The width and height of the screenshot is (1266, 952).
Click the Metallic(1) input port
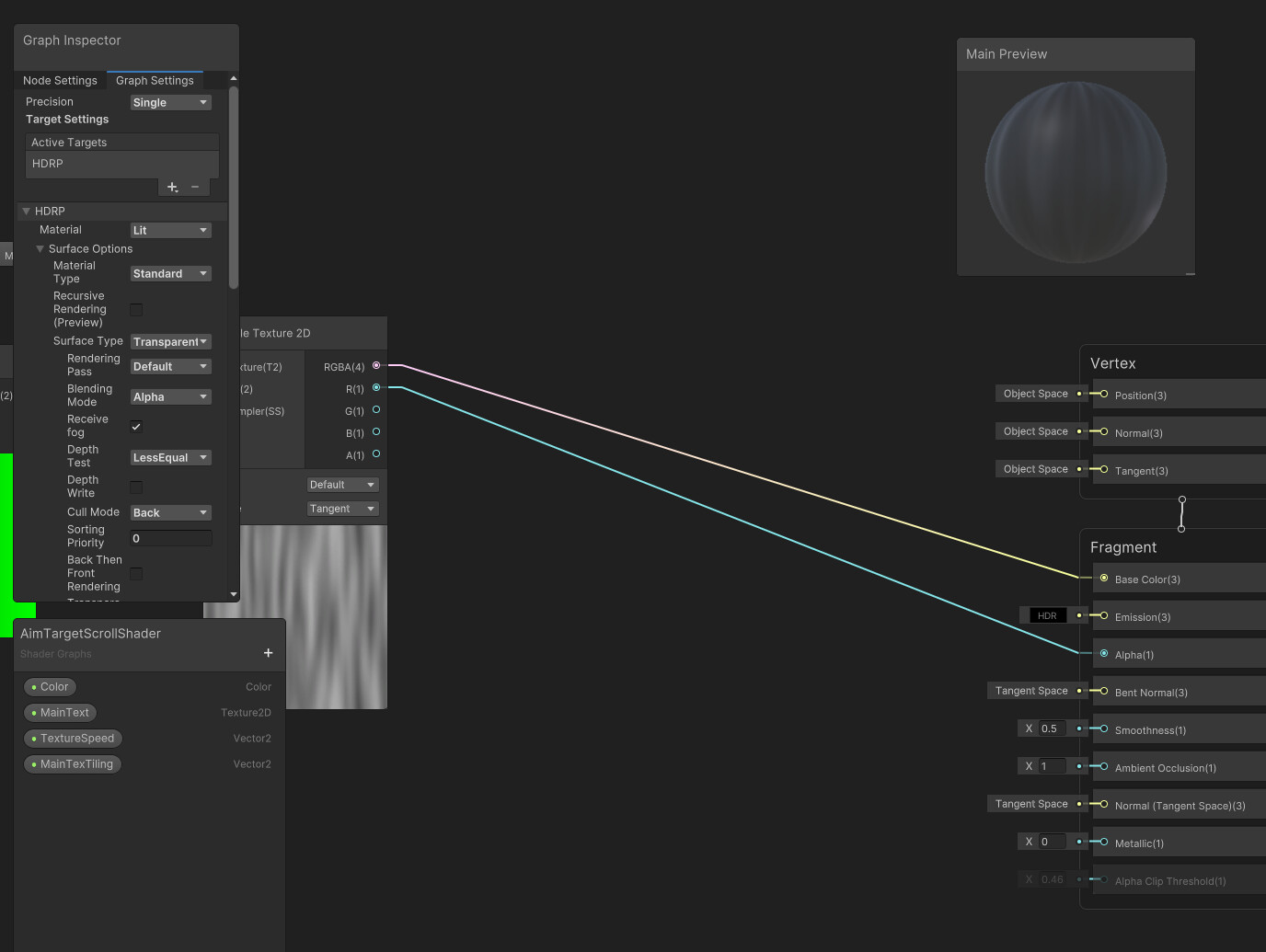1104,843
